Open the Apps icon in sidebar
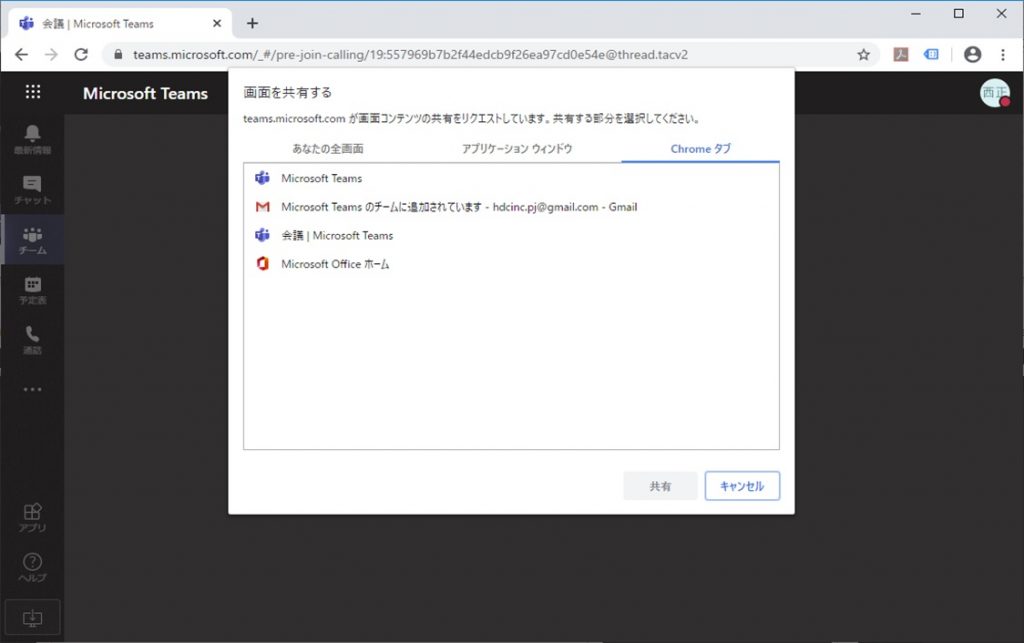This screenshot has height=643, width=1024. [x=32, y=517]
